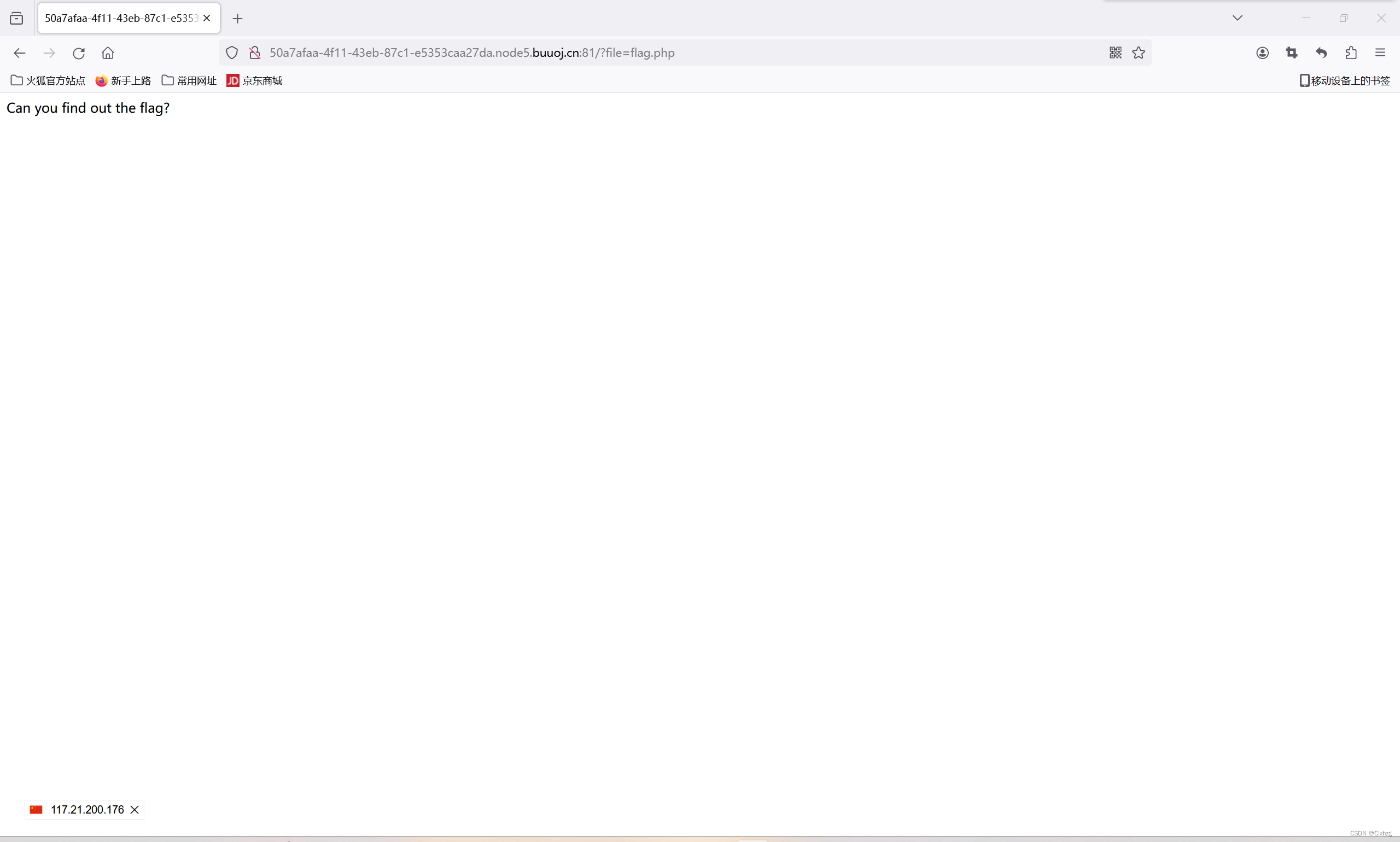Click the Firefox View sidebar toggle
The image size is (1400, 842).
coord(16,18)
